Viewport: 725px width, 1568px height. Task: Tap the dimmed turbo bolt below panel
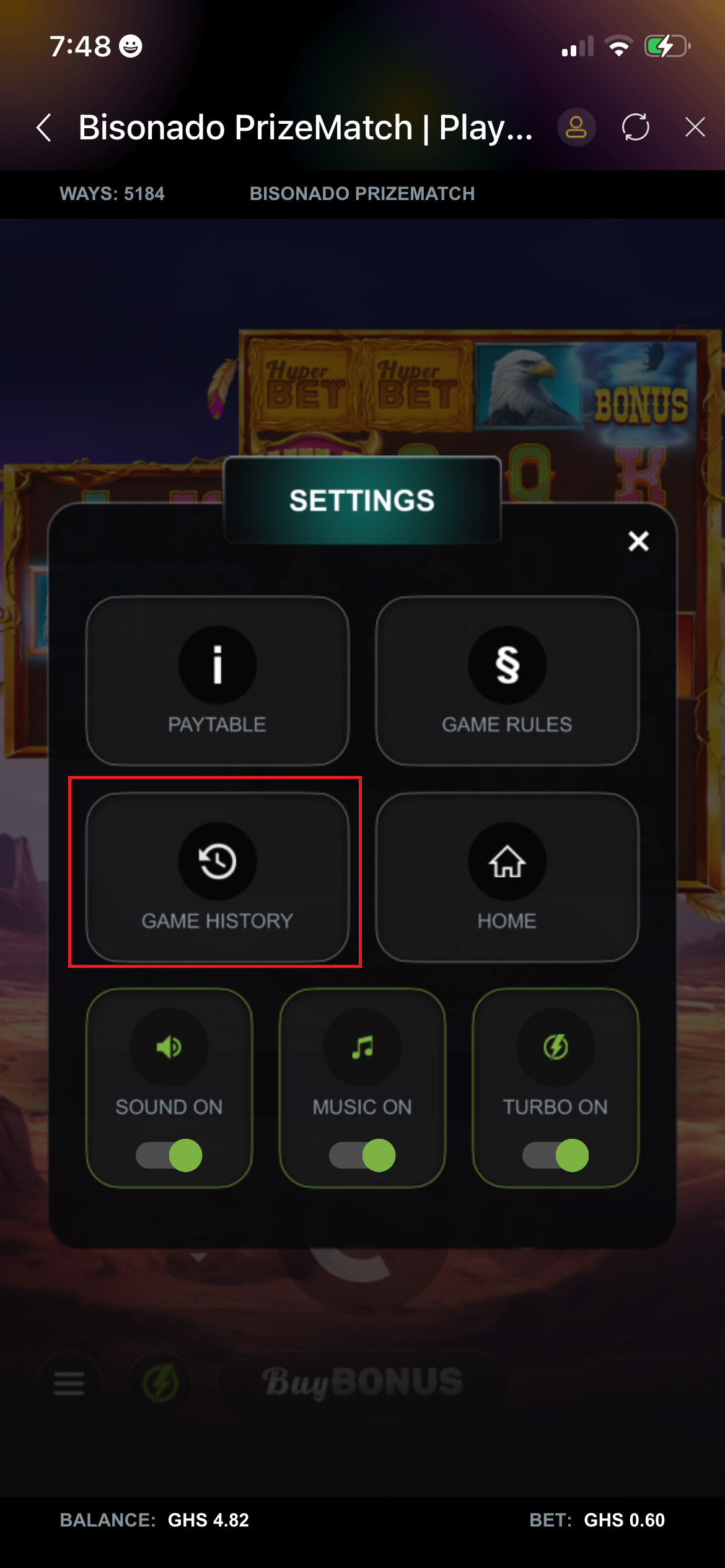[x=160, y=1382]
